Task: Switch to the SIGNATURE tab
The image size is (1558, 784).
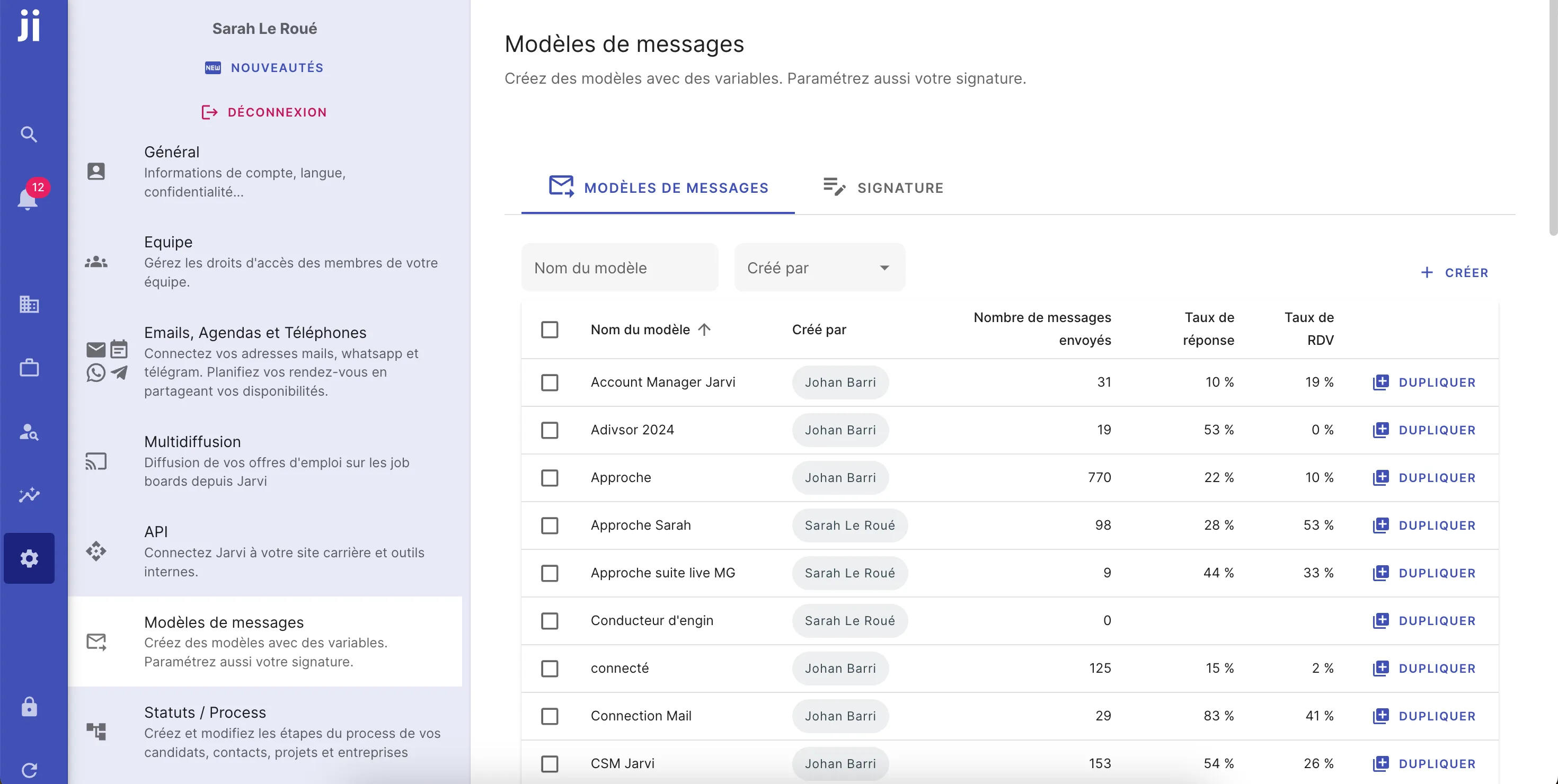Action: [x=882, y=188]
